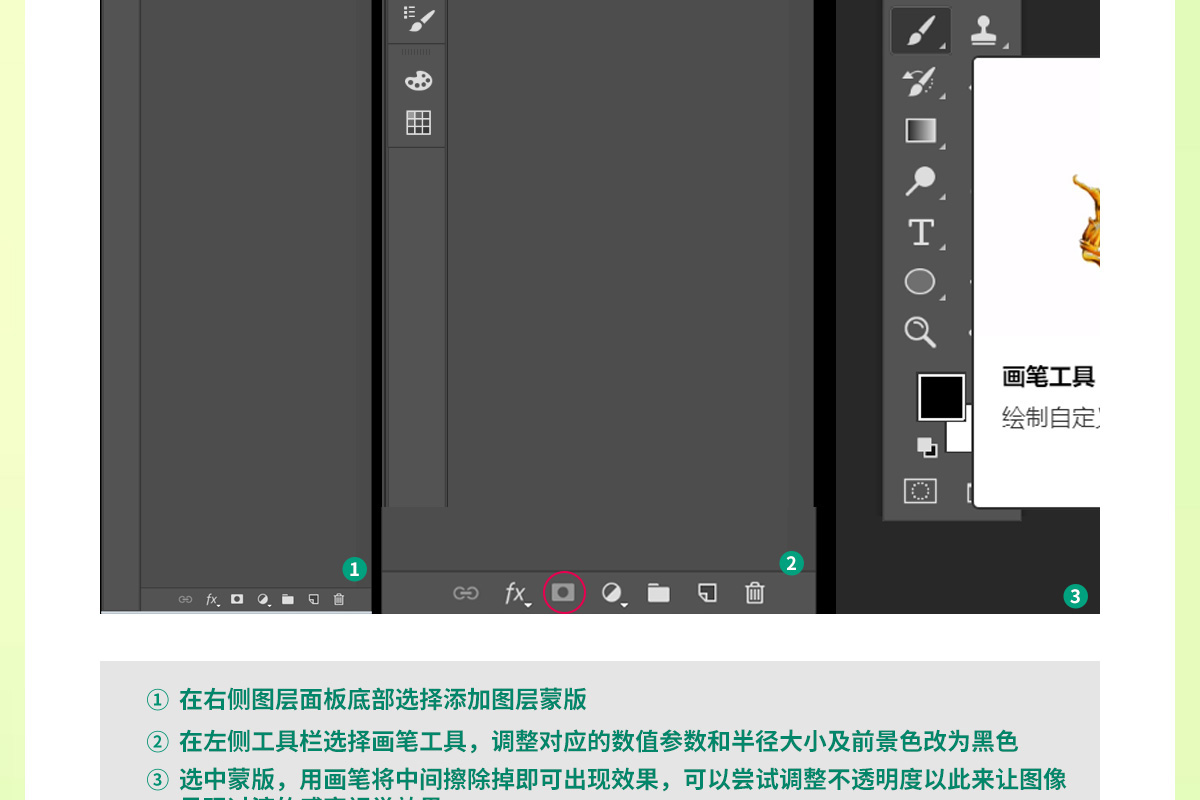Toggle Quick Mask mode in toolbar
Image resolution: width=1200 pixels, height=800 pixels.
coord(920,491)
